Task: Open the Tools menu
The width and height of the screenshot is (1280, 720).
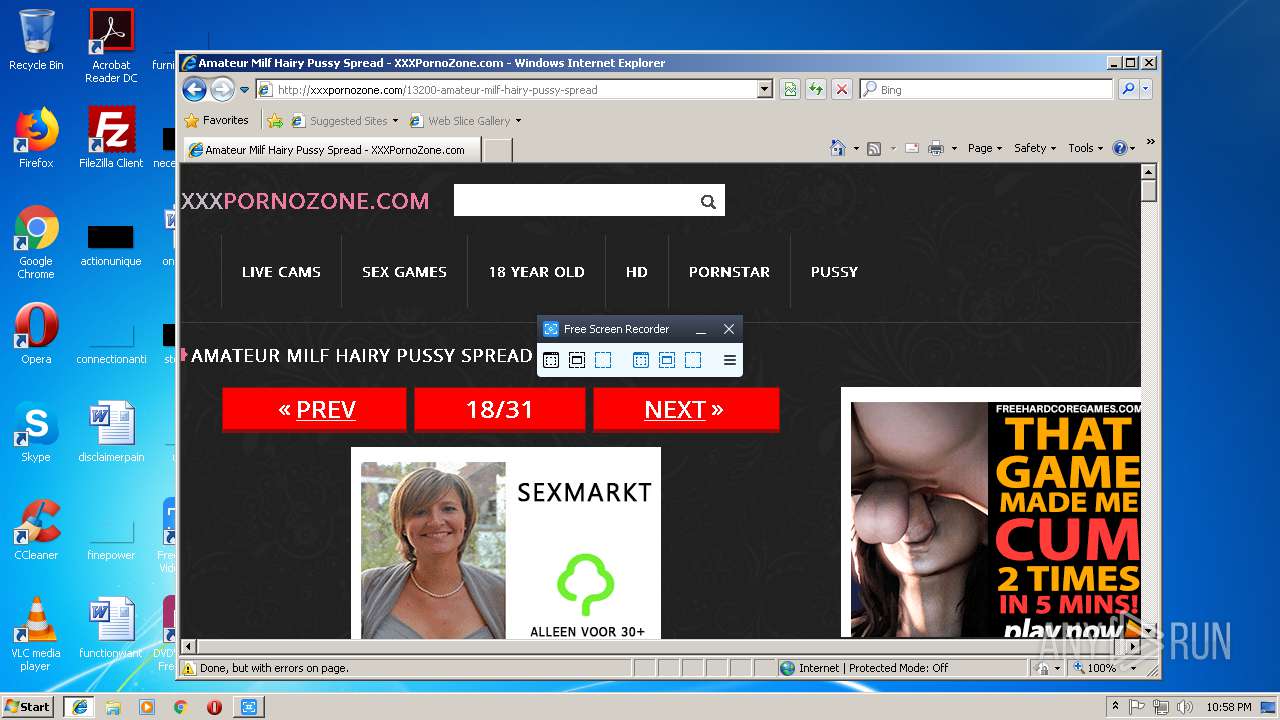Action: 1085,148
